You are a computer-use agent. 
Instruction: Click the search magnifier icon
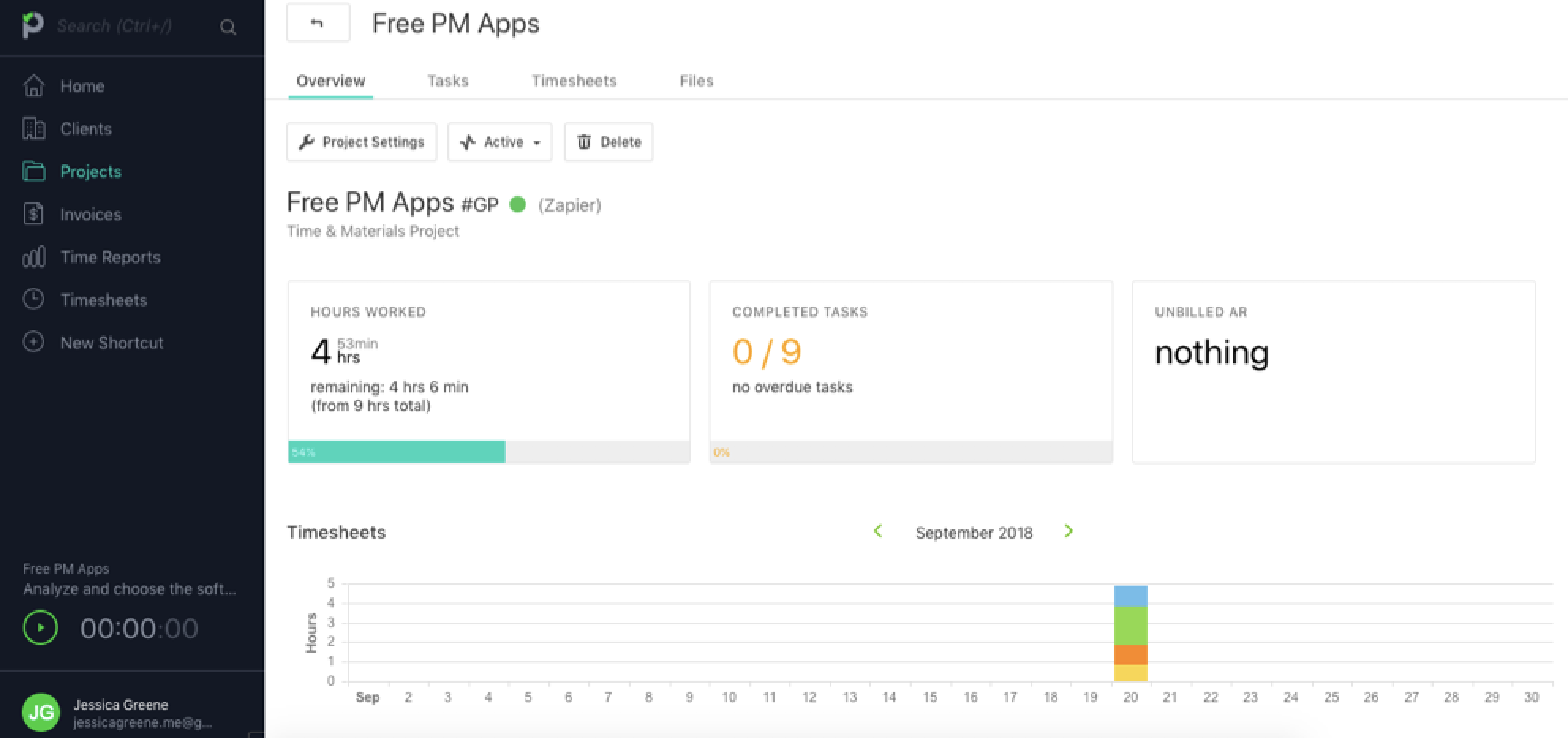pos(228,27)
